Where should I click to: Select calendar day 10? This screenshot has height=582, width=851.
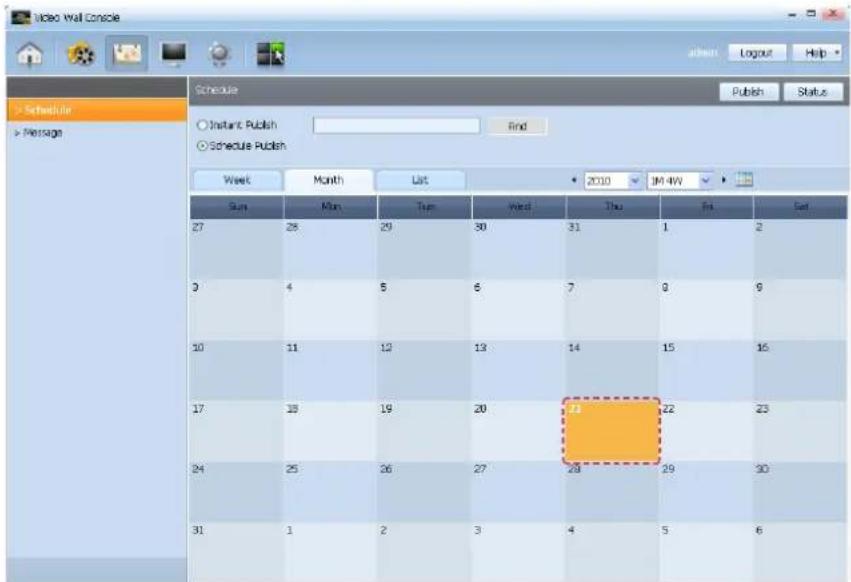[x=236, y=371]
